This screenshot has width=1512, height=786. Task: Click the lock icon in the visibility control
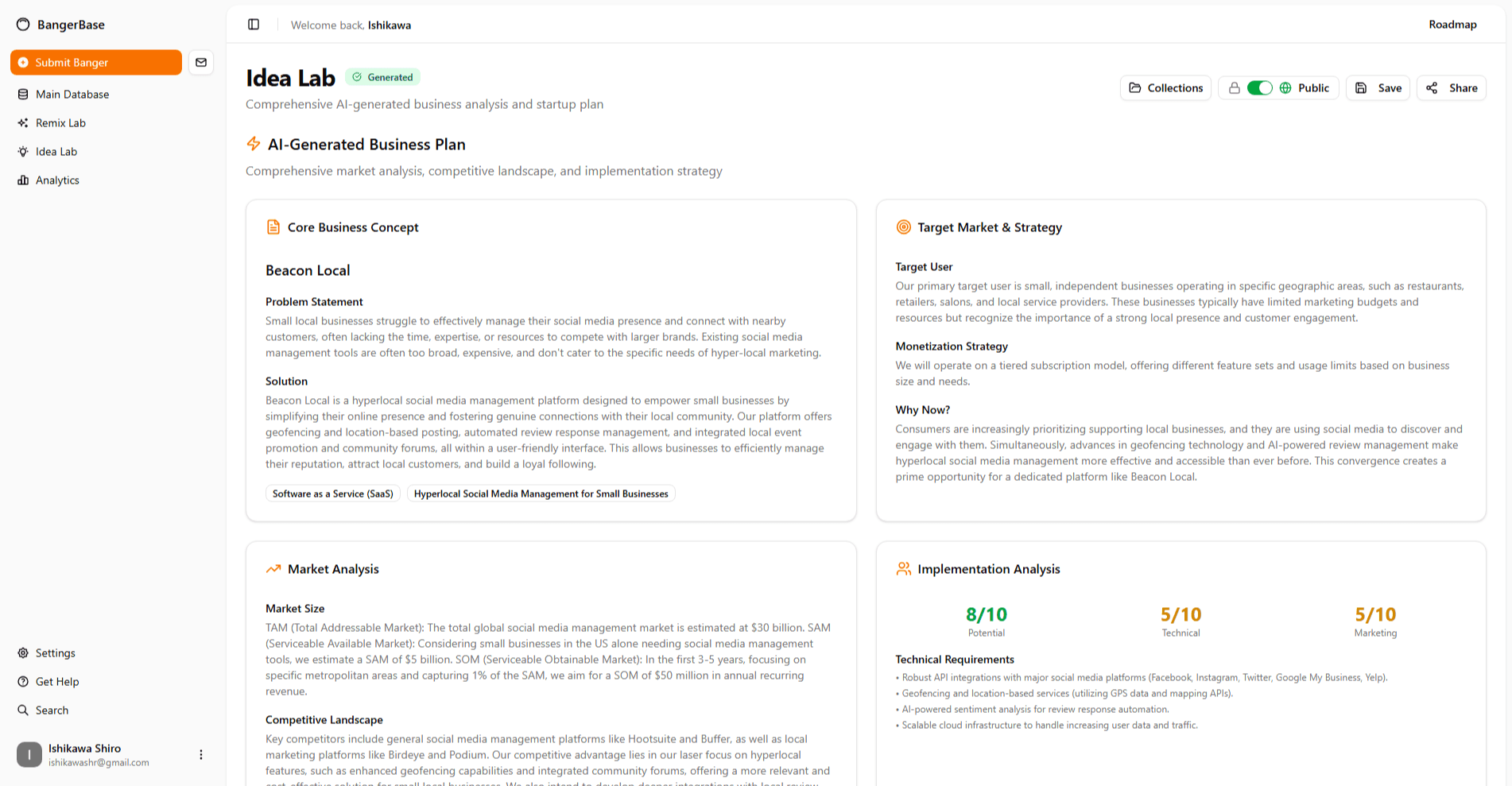[1235, 87]
